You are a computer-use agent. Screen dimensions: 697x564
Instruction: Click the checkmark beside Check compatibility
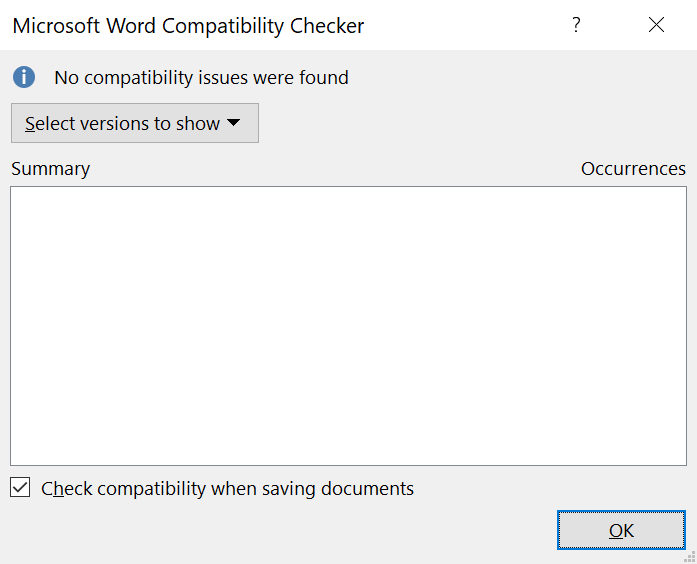pos(20,488)
